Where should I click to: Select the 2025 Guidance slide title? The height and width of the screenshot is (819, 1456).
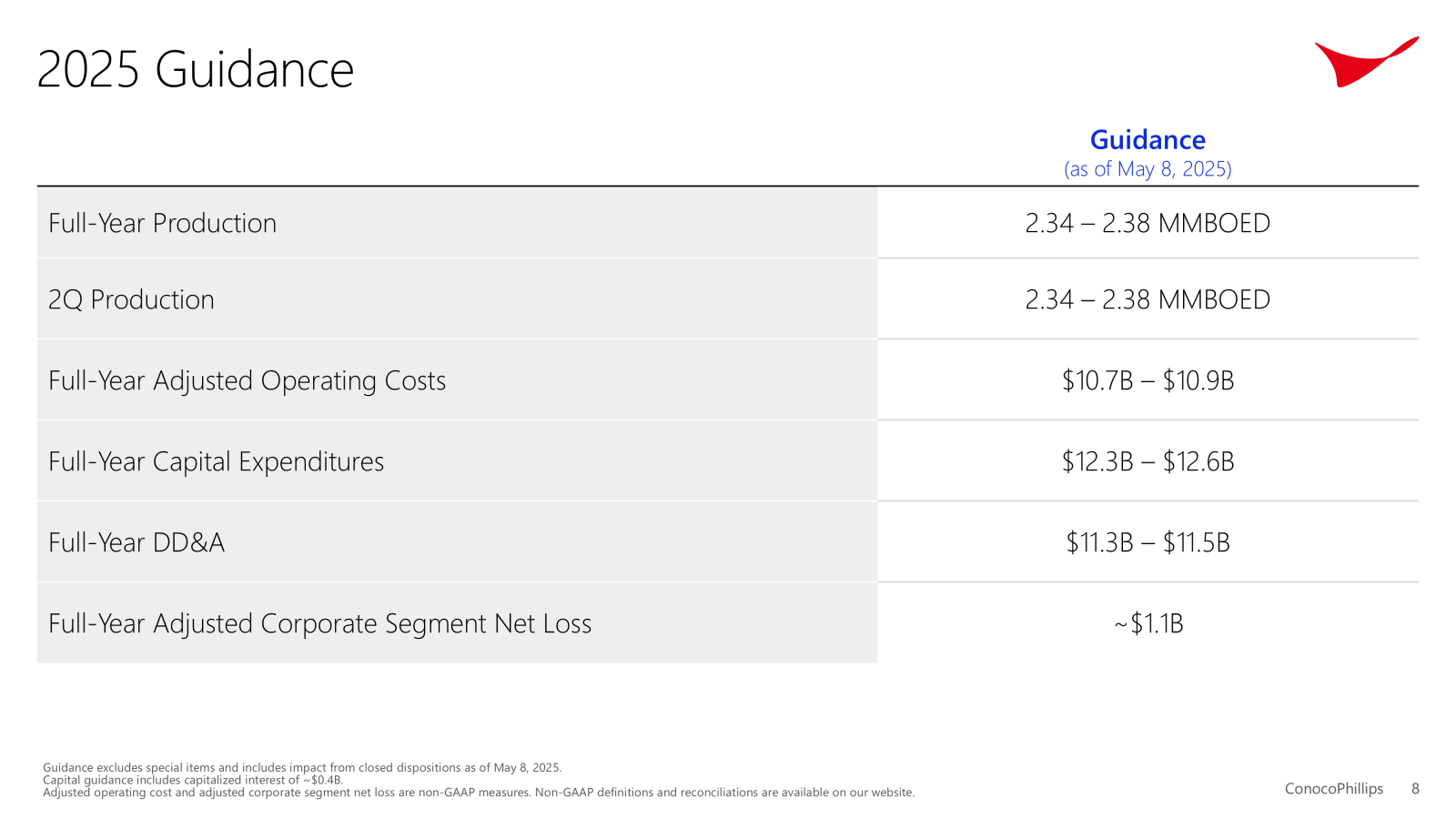[196, 69]
